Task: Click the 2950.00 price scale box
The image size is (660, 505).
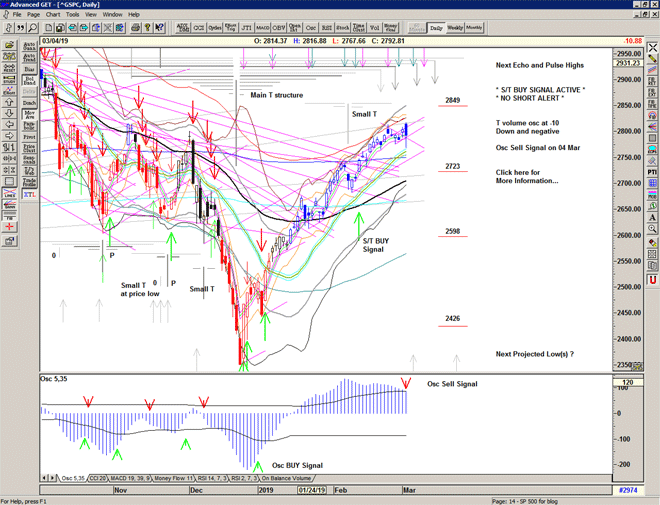Action: click(627, 53)
